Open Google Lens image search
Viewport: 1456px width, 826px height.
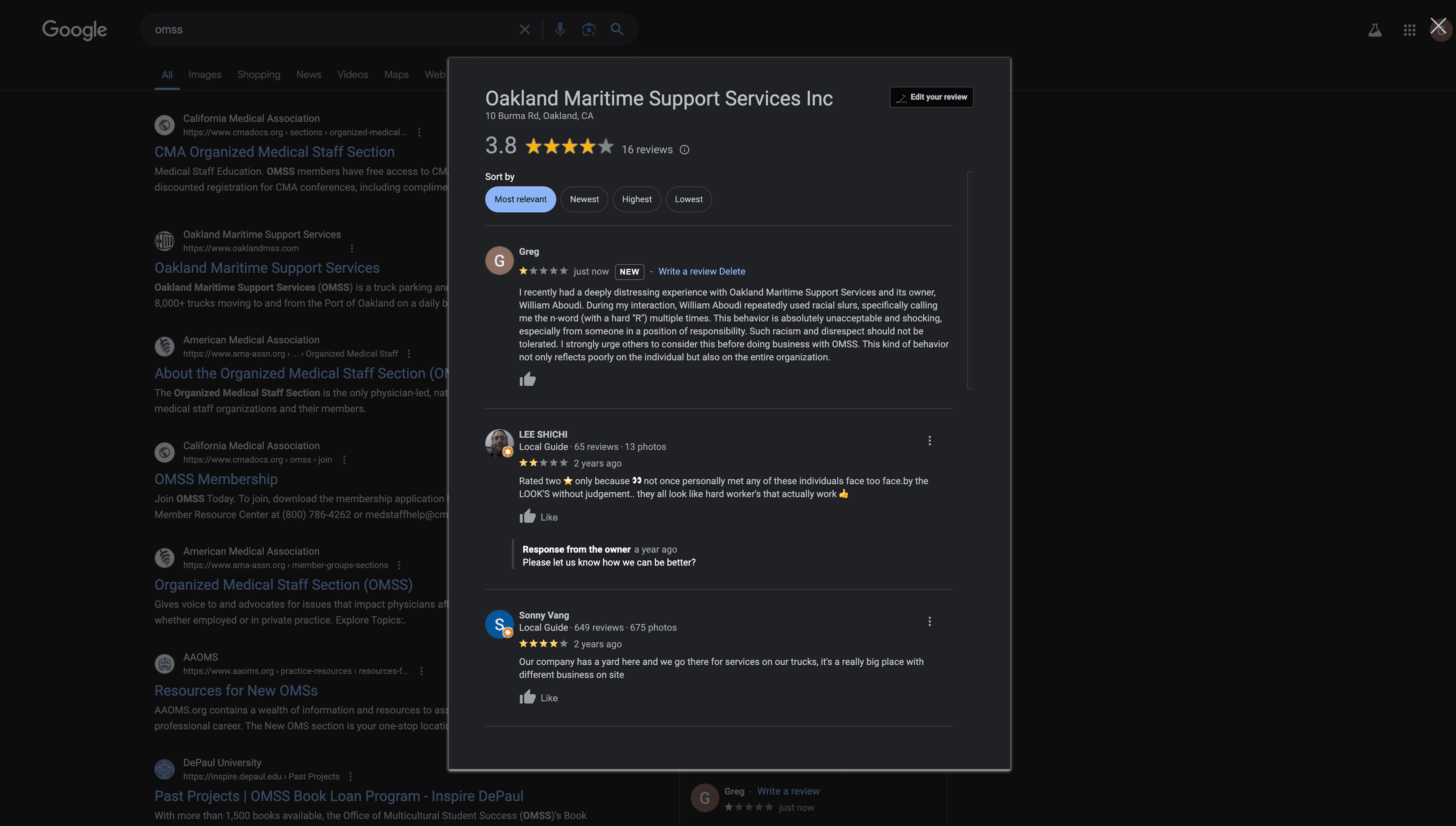coord(588,30)
